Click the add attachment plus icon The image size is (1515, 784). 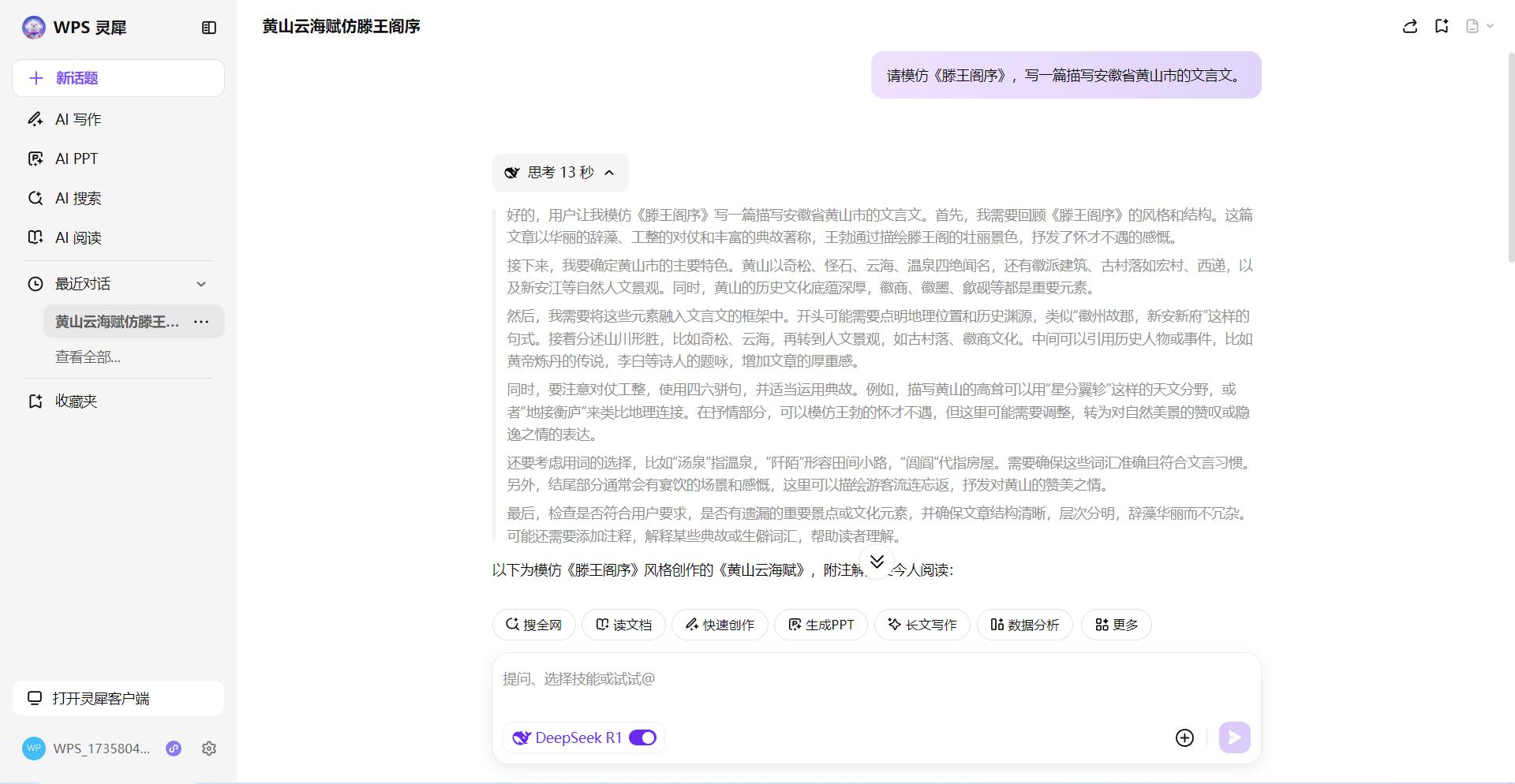click(x=1184, y=737)
